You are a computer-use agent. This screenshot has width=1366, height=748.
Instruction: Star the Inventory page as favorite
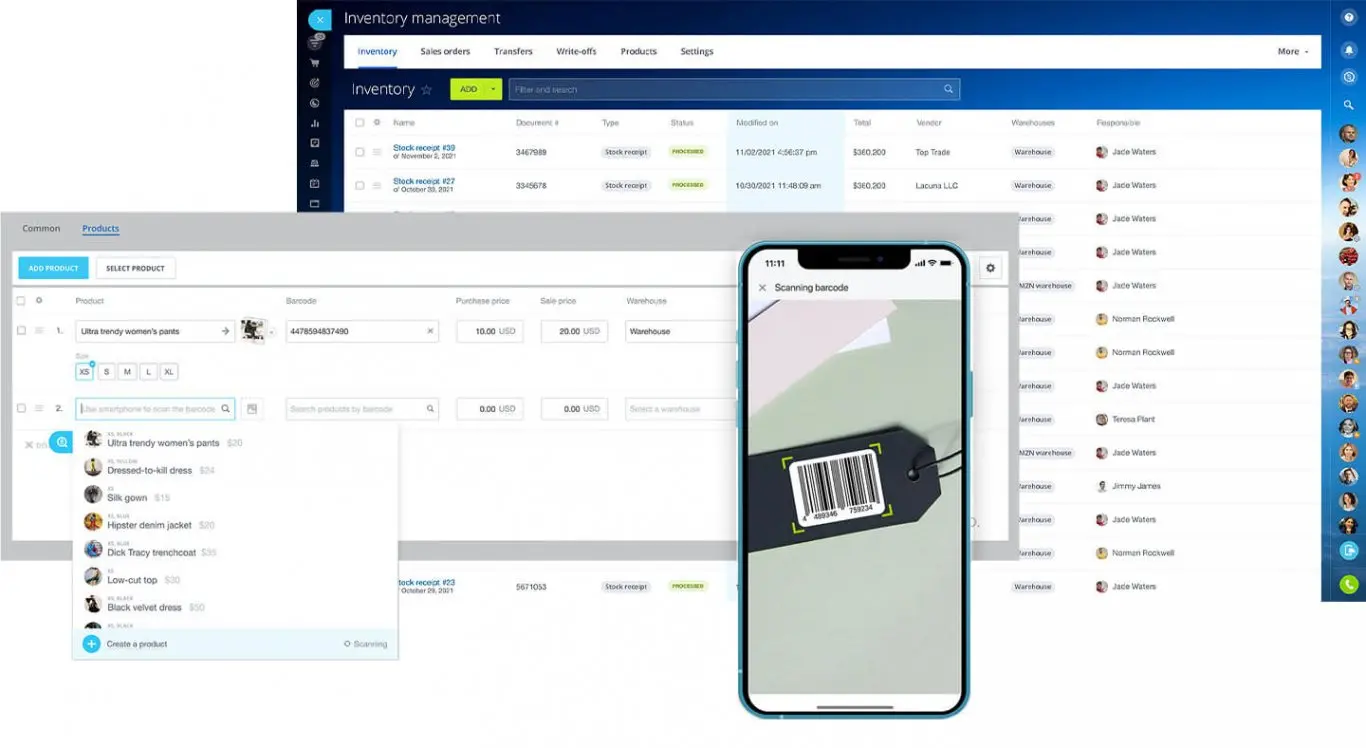426,90
